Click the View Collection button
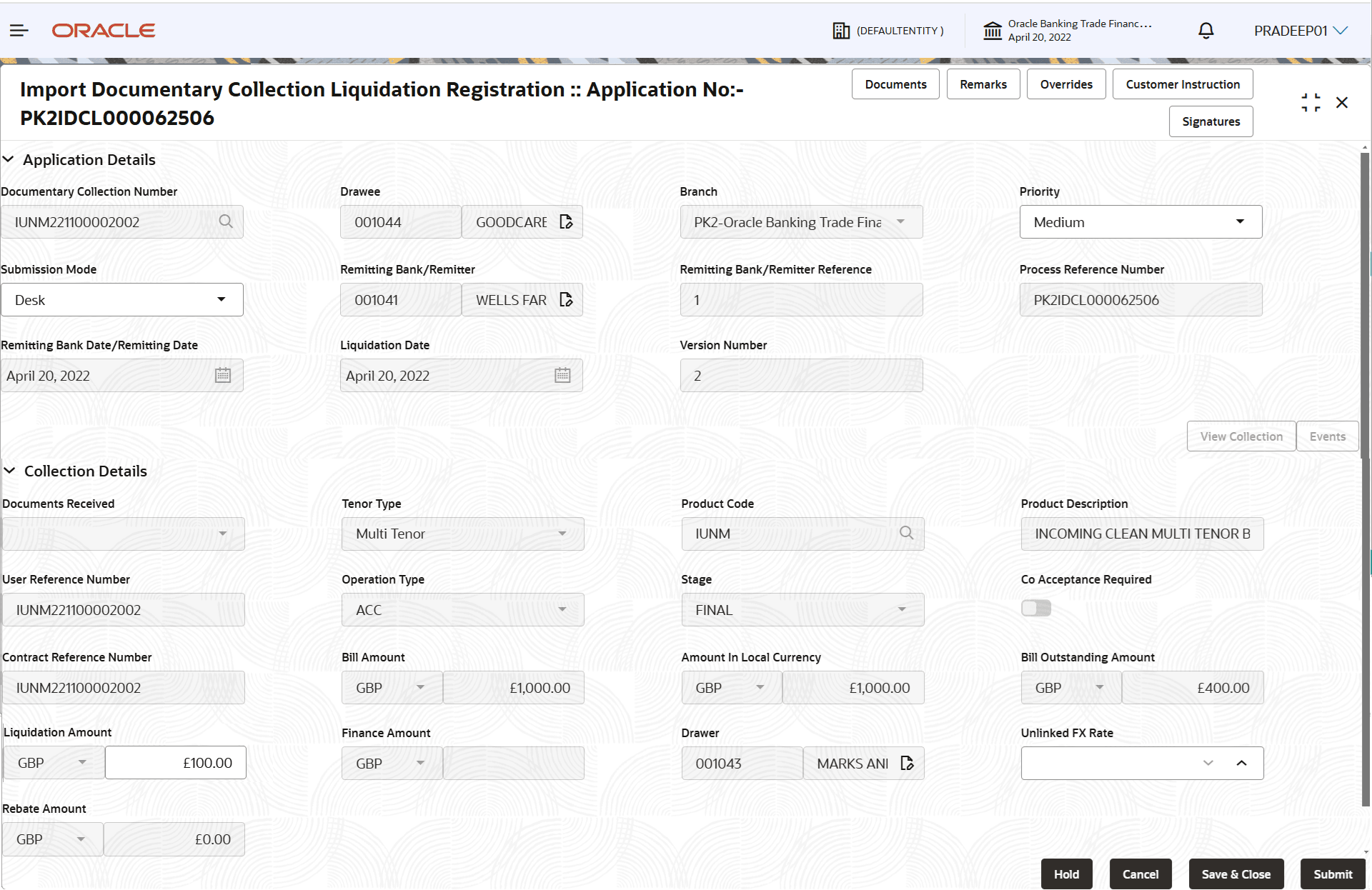The width and height of the screenshot is (1372, 890). pos(1241,436)
